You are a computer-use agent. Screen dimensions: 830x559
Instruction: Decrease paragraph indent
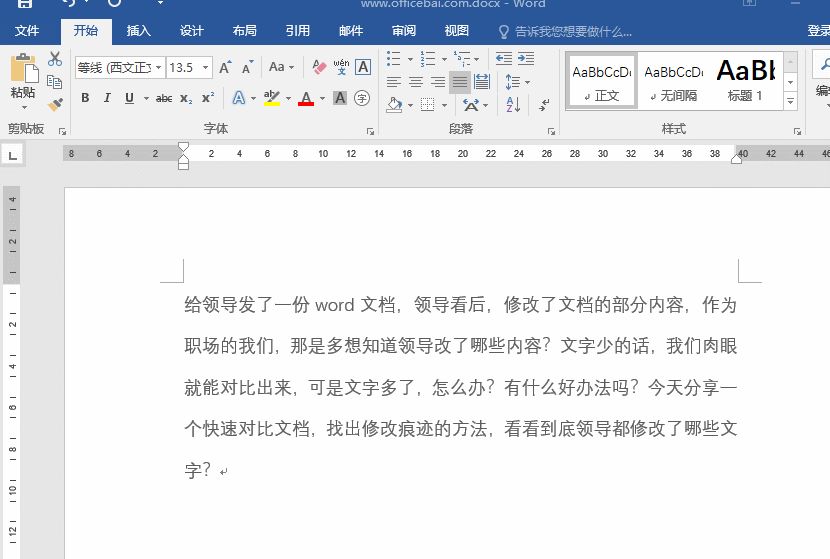(503, 58)
